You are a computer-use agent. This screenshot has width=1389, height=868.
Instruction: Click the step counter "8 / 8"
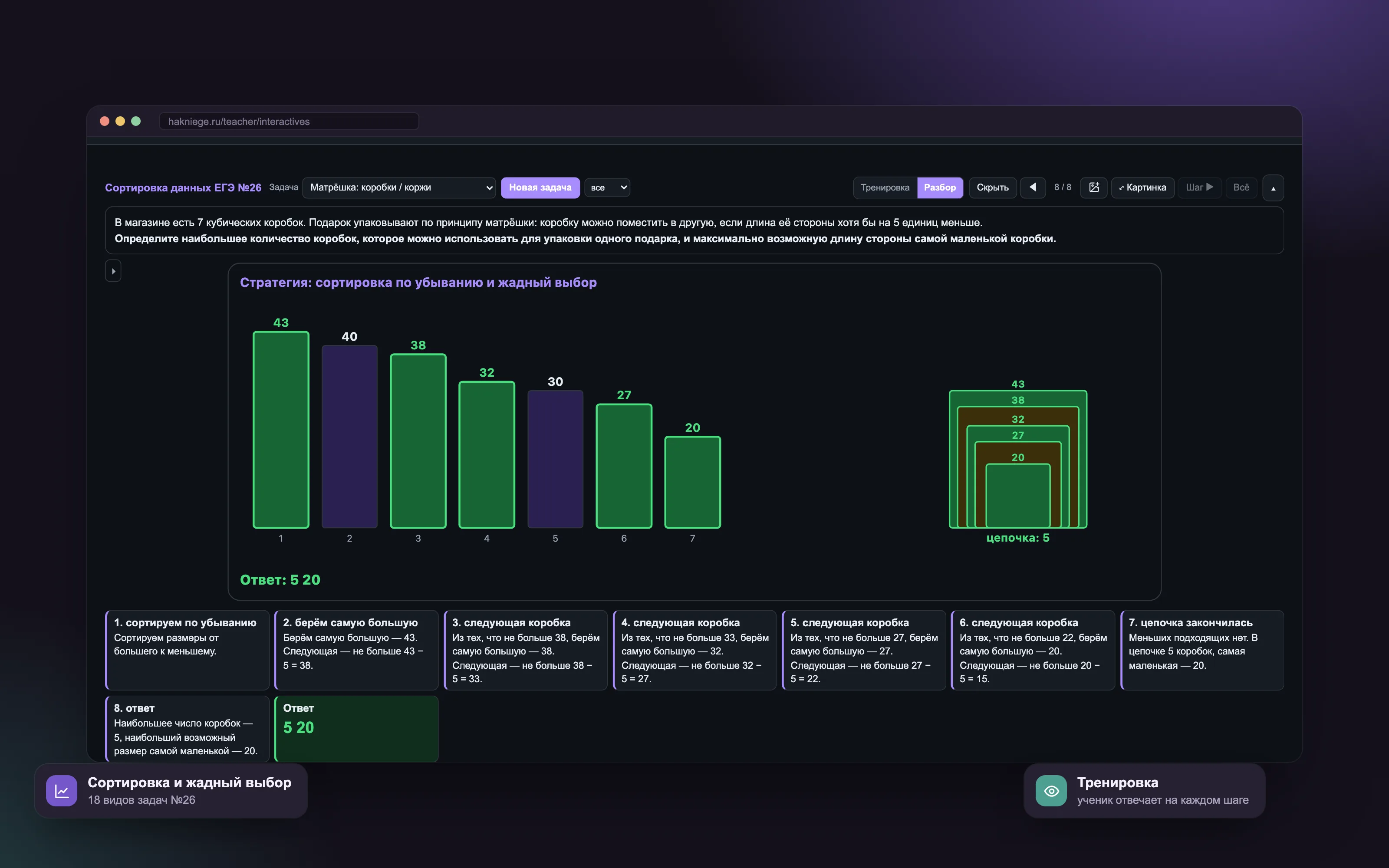1063,188
